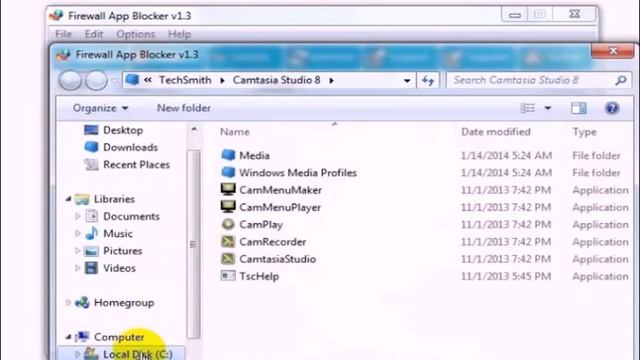Click the navigation pane scrollbar thumb

(x=193, y=244)
